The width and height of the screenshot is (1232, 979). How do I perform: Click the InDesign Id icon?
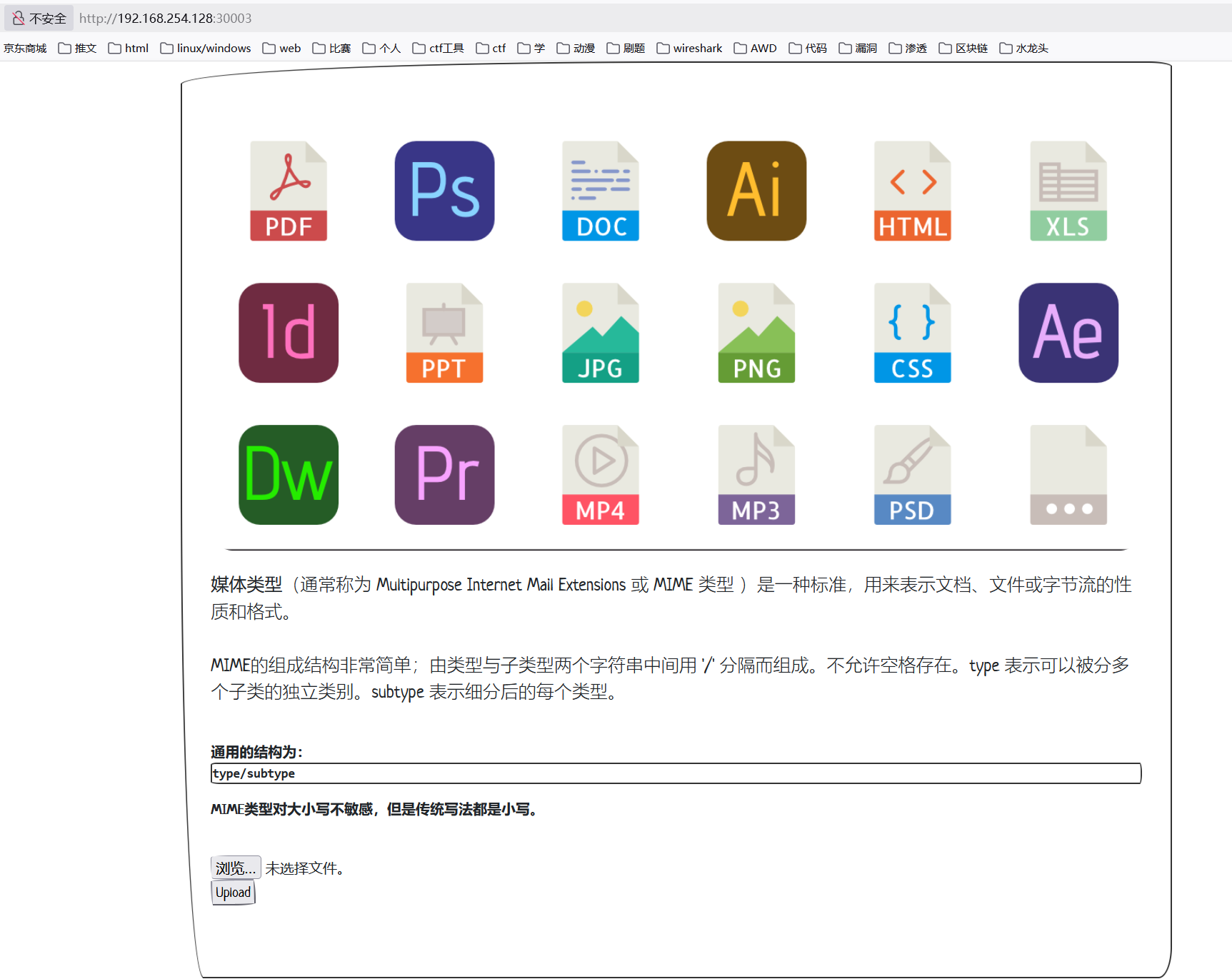click(289, 333)
